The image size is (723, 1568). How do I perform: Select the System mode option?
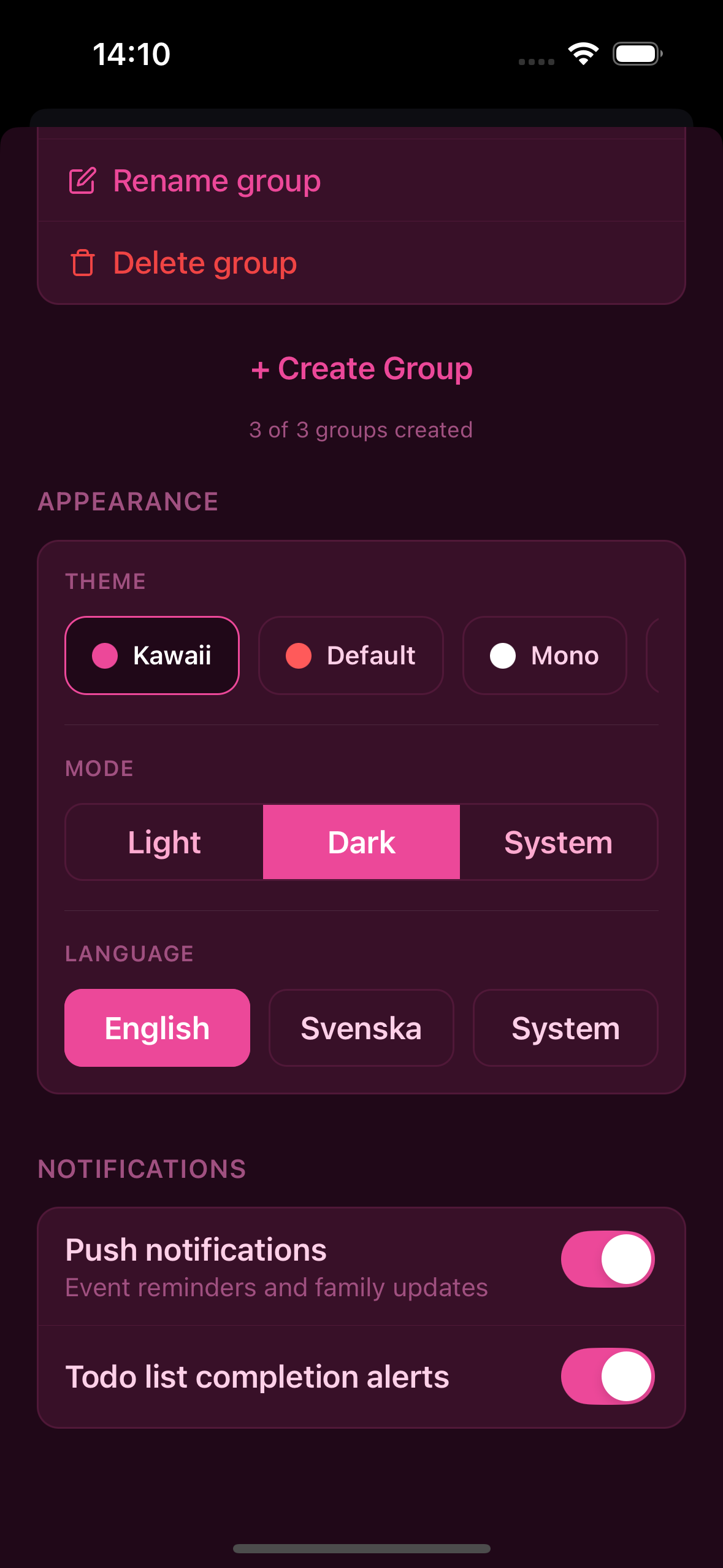(x=558, y=842)
